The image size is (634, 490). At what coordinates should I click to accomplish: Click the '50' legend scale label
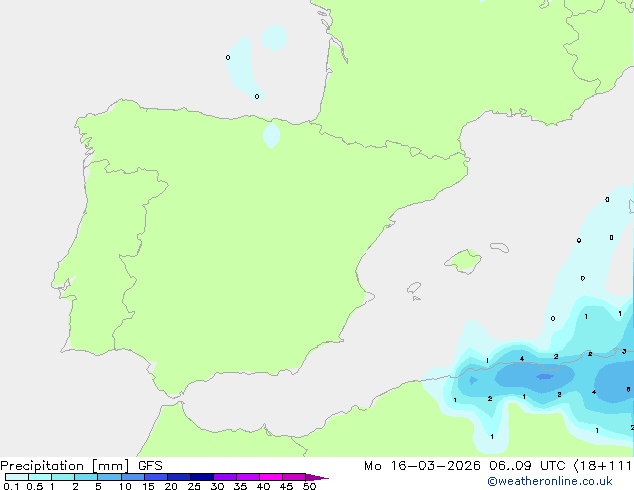(x=309, y=486)
